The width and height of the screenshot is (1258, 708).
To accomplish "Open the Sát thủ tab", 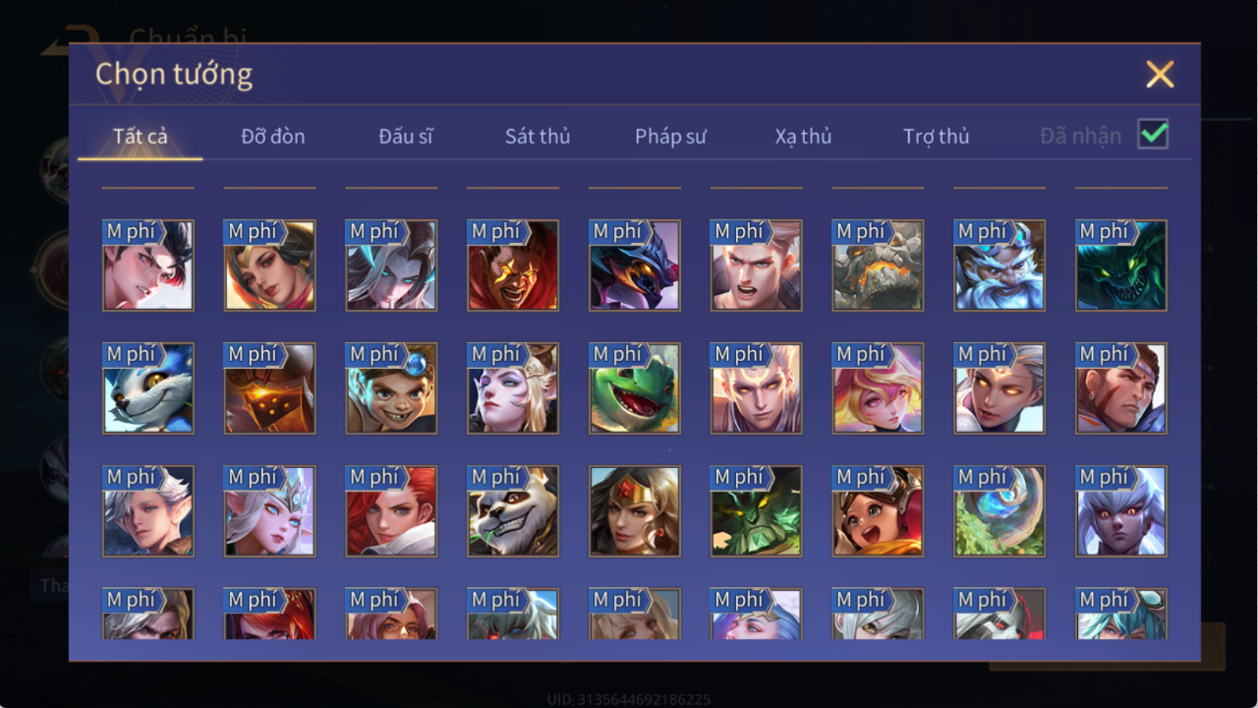I will click(537, 136).
